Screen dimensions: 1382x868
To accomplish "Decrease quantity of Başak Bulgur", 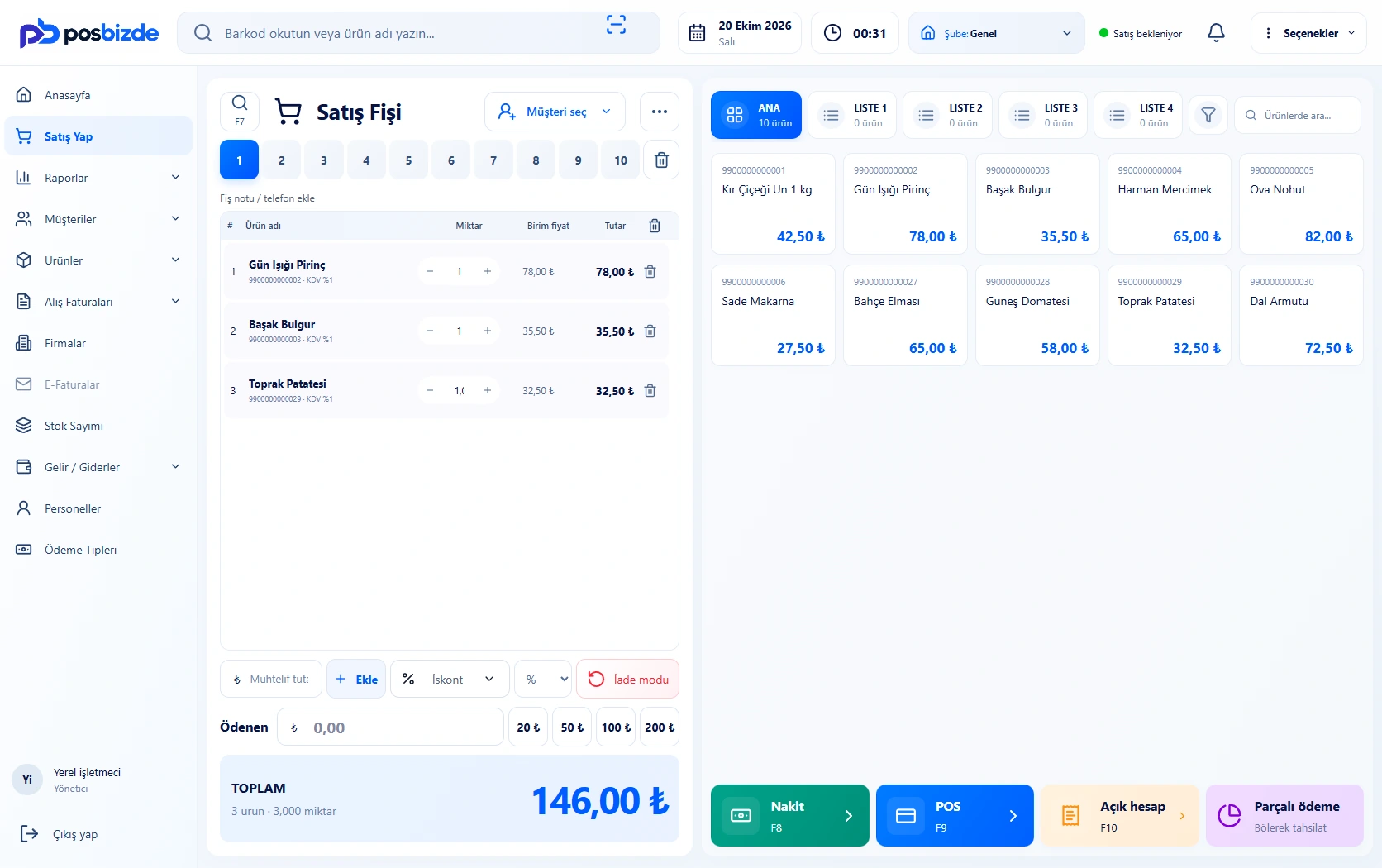I will [x=430, y=331].
